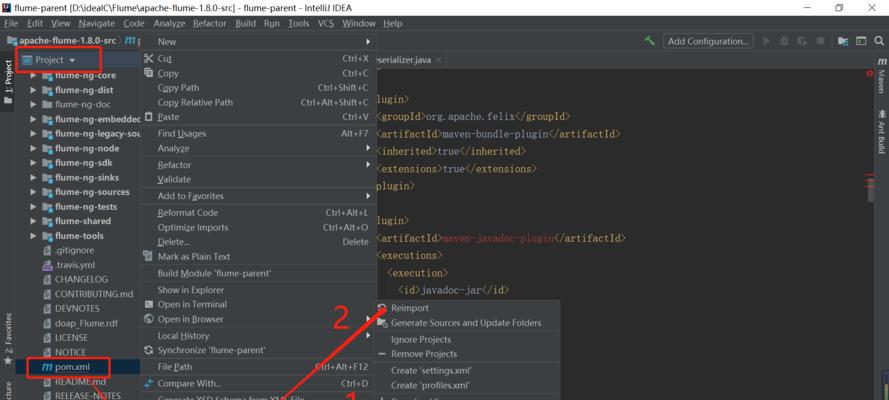
Task: Expand the flume-ng-node module
Action: 33,148
